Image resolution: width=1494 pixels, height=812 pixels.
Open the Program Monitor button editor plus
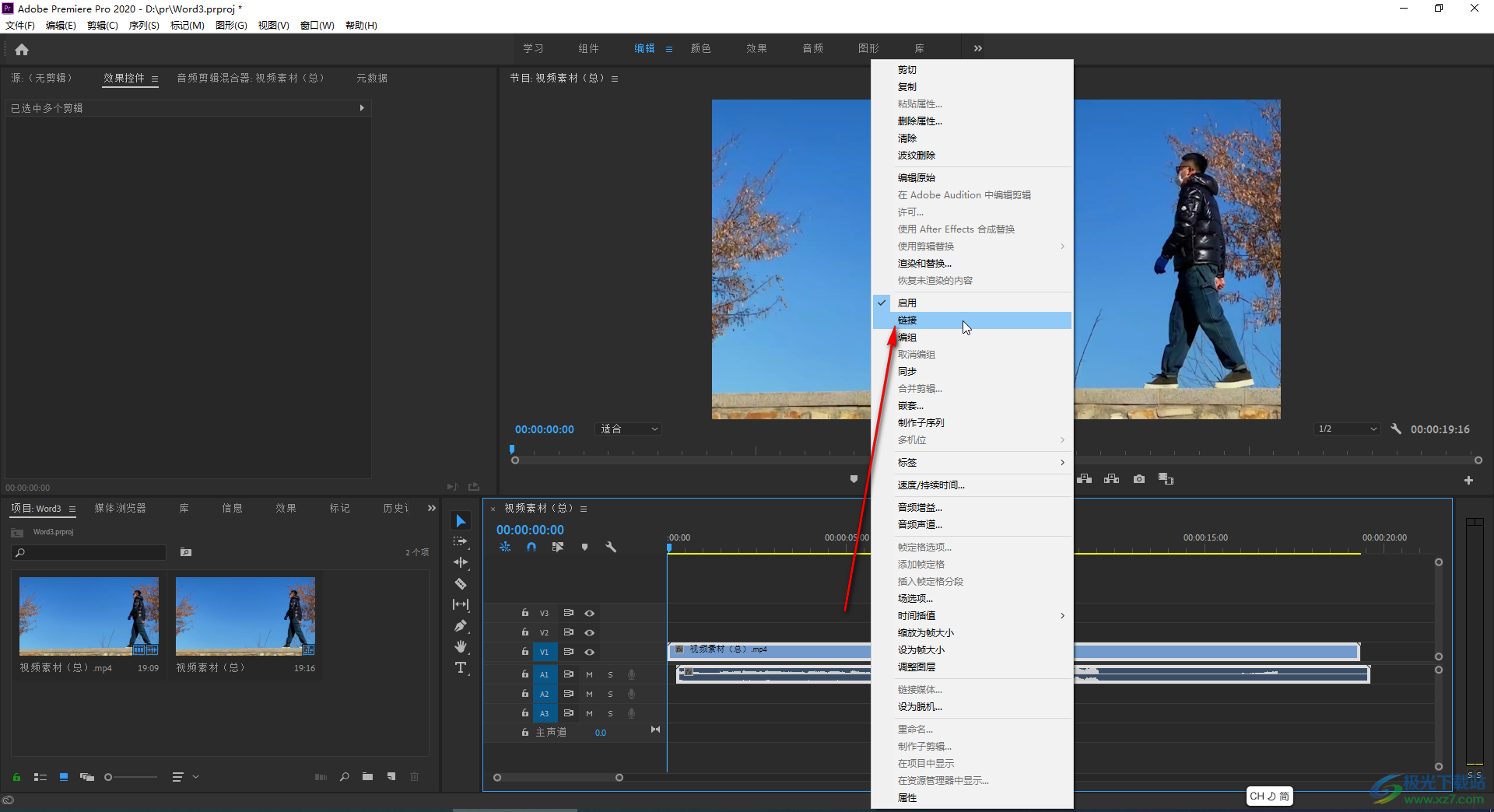(1468, 480)
